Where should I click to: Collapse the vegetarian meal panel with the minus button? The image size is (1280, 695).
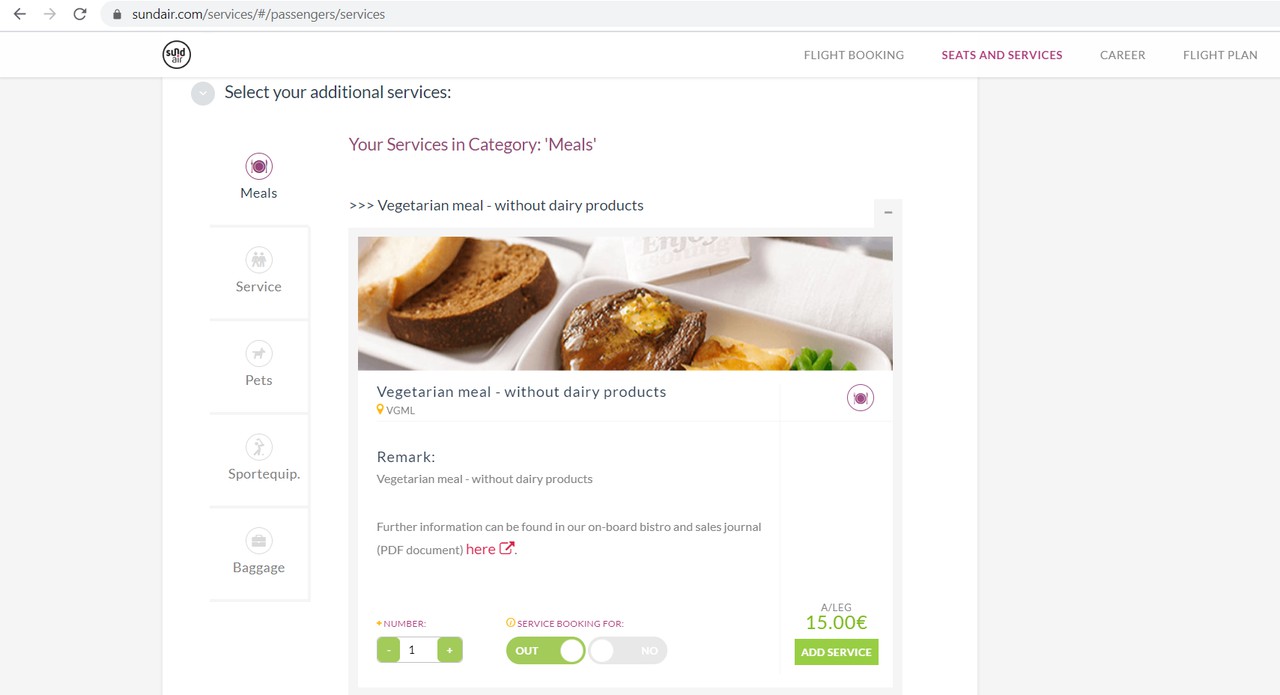coord(887,212)
